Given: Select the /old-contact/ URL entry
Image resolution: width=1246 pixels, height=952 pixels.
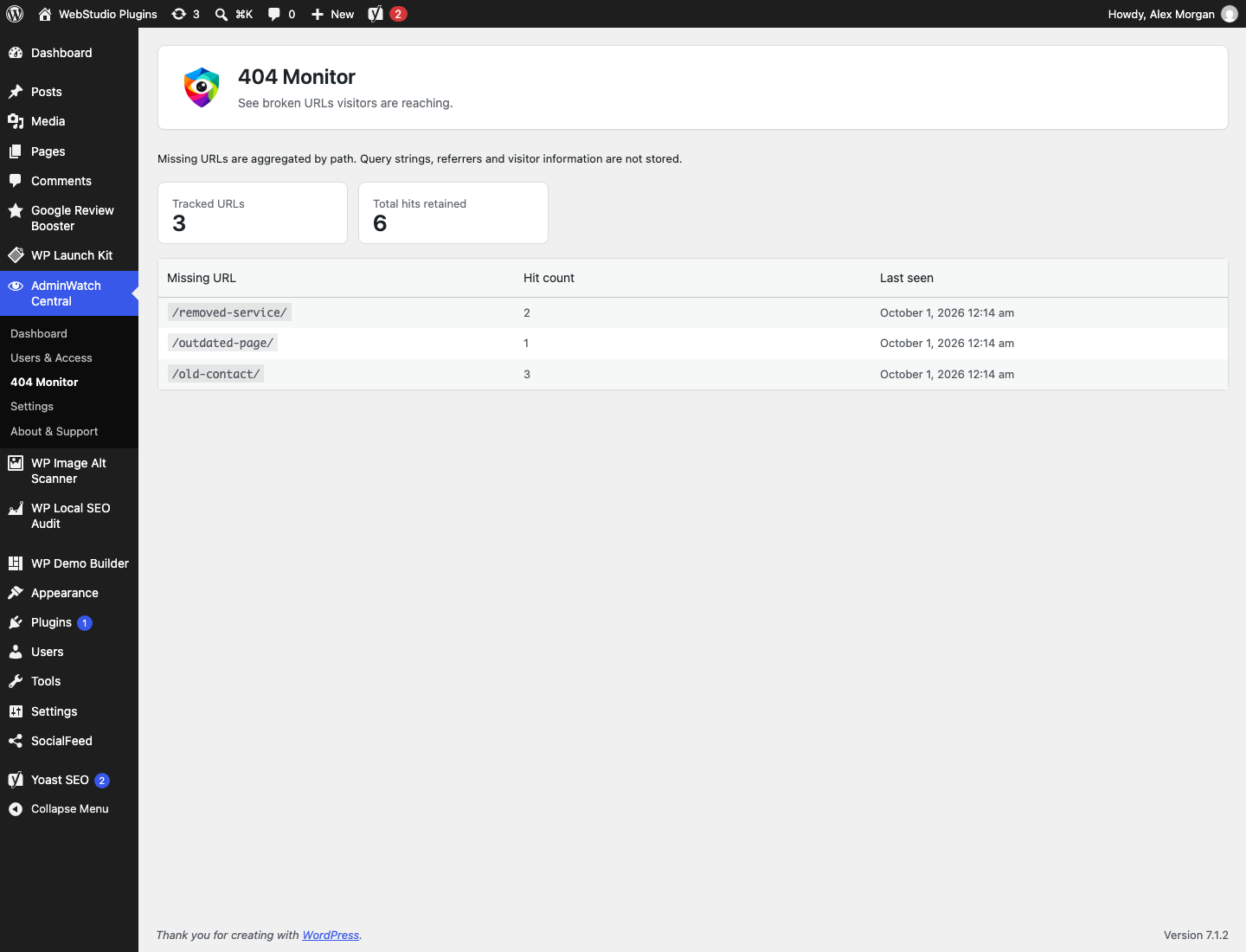Looking at the screenshot, I should (x=215, y=374).
